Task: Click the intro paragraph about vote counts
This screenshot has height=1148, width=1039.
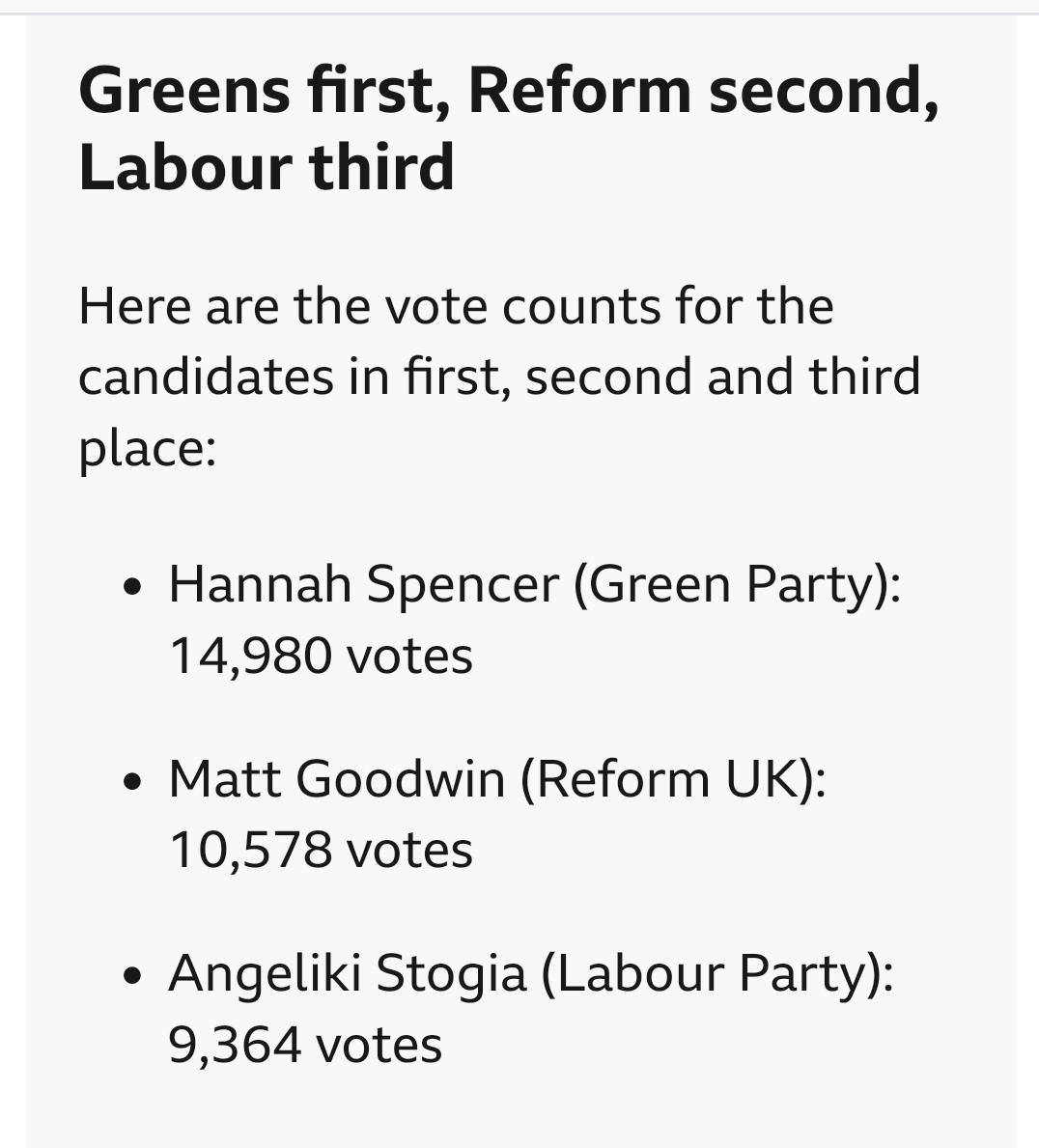Action: pos(499,377)
